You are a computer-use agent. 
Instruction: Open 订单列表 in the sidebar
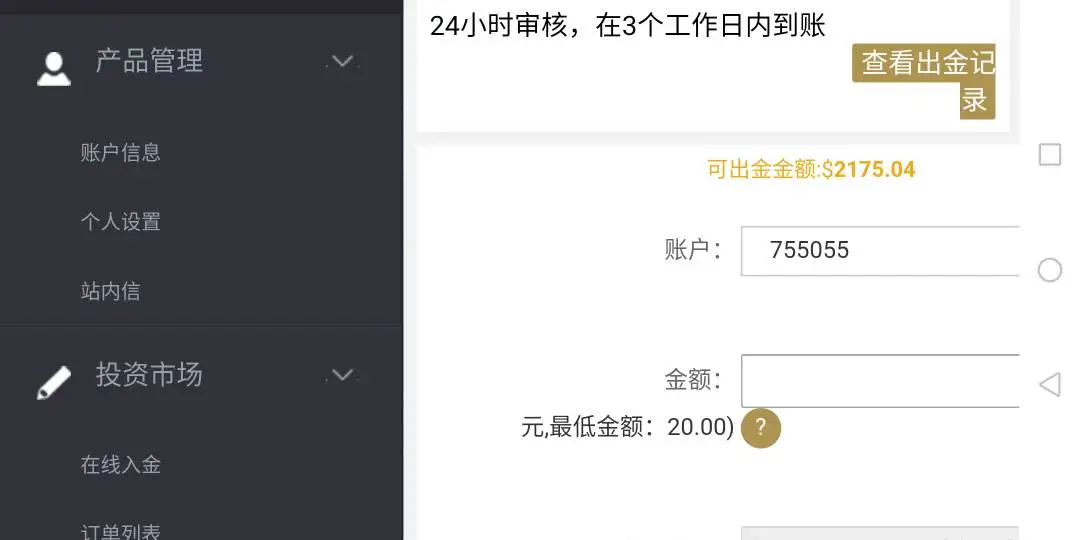(x=120, y=531)
